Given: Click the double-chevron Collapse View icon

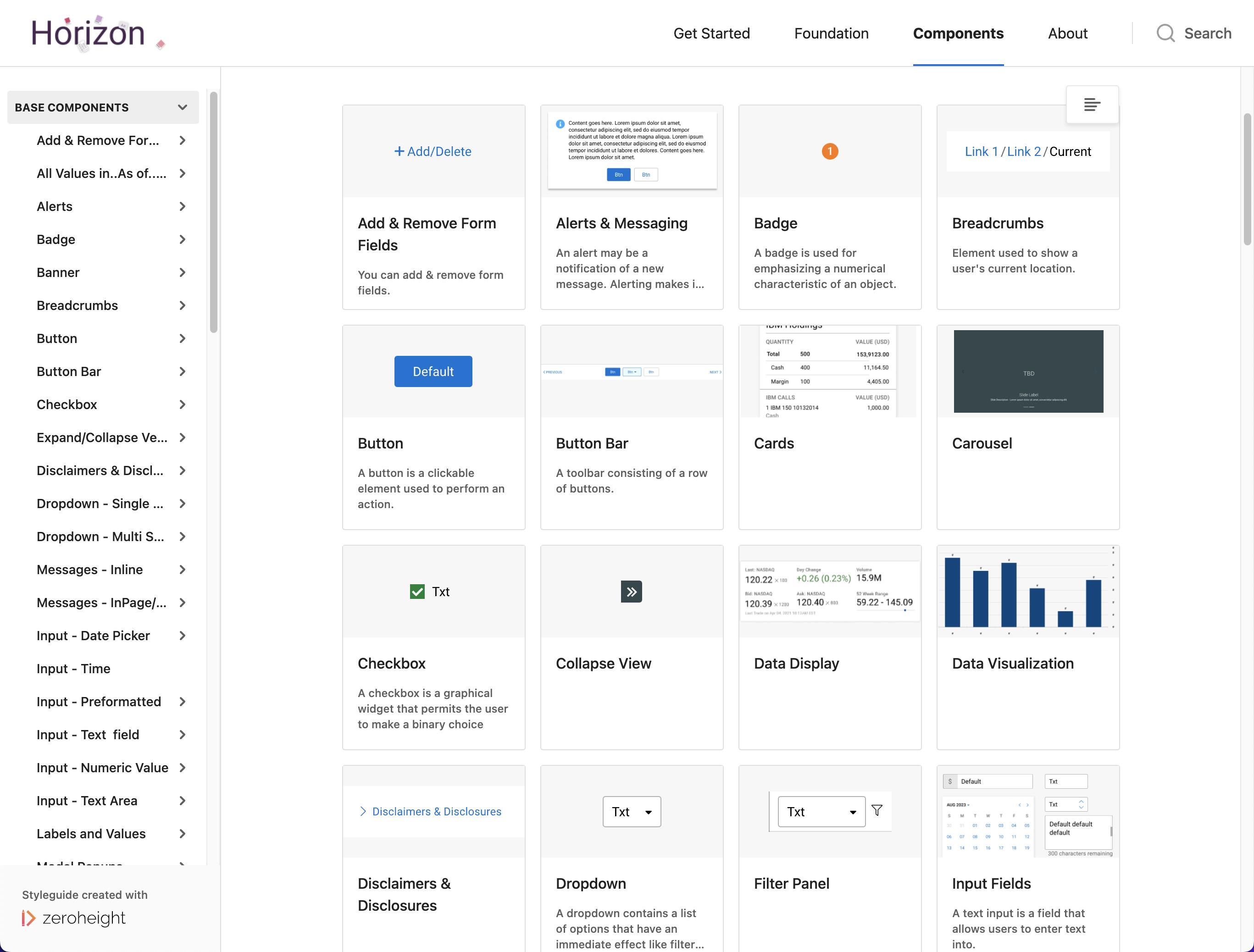Looking at the screenshot, I should [632, 592].
